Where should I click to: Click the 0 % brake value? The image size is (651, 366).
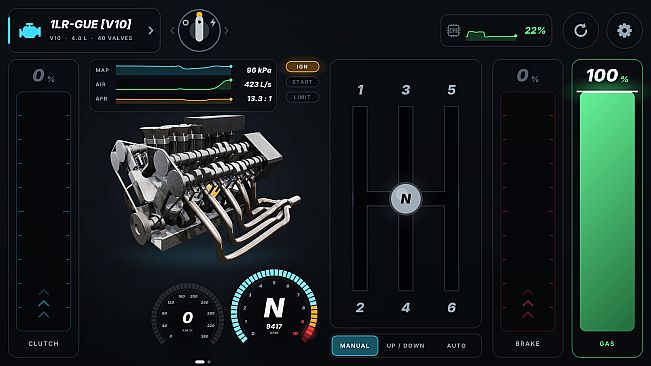tap(528, 76)
